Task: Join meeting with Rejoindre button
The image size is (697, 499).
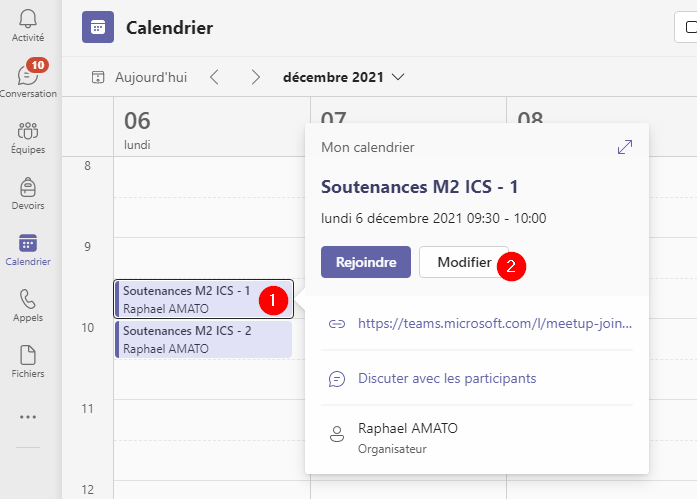Action: [365, 263]
